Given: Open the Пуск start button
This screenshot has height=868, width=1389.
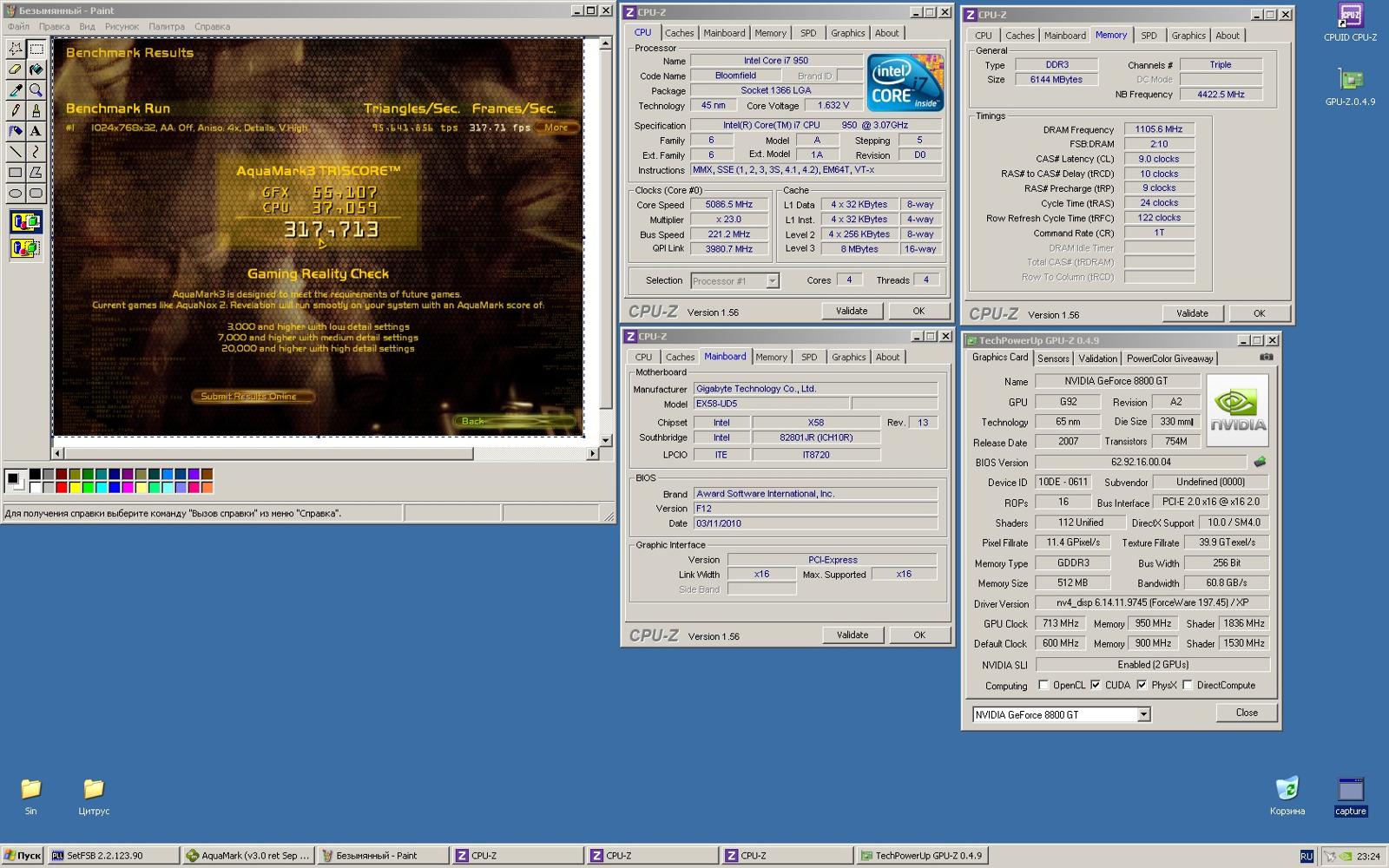Looking at the screenshot, I should (23, 856).
